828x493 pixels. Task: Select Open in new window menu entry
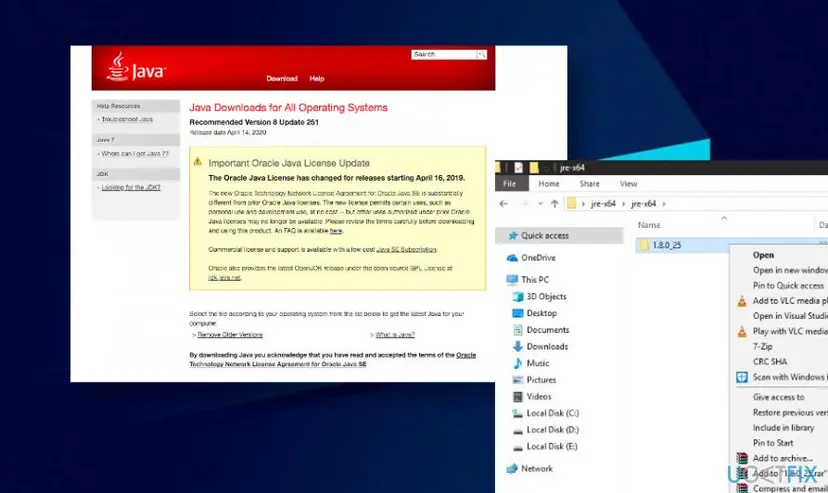pos(790,270)
